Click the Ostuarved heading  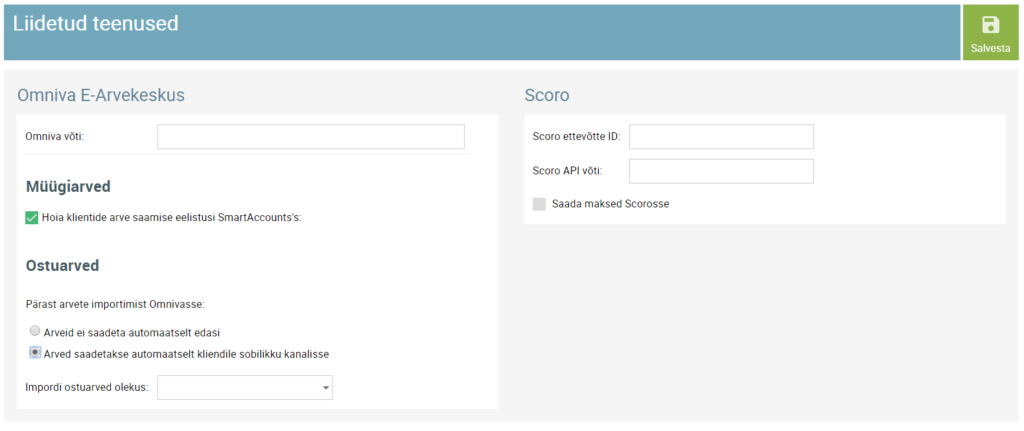click(x=63, y=266)
